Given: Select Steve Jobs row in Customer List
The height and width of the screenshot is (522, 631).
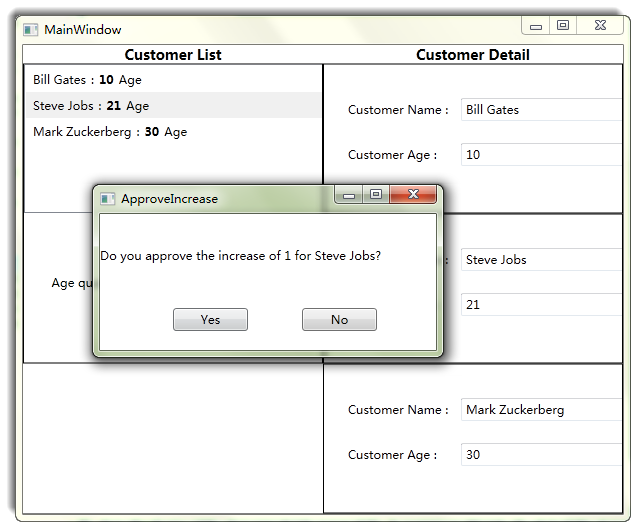Looking at the screenshot, I should point(173,105).
